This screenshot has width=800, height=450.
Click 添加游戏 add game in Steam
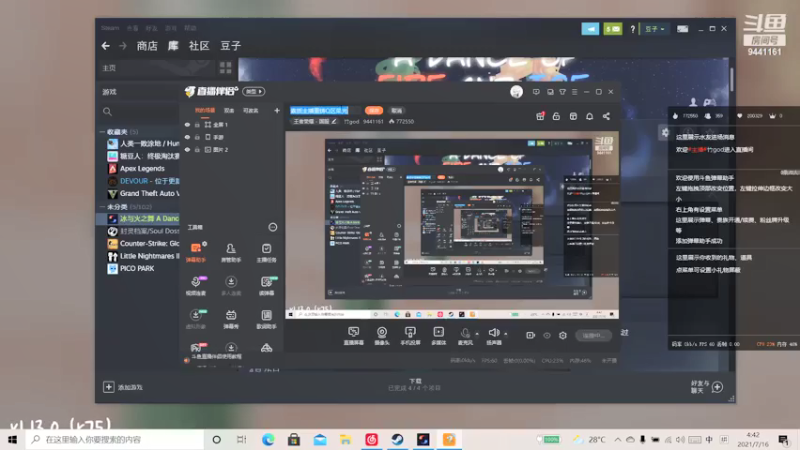[x=123, y=387]
